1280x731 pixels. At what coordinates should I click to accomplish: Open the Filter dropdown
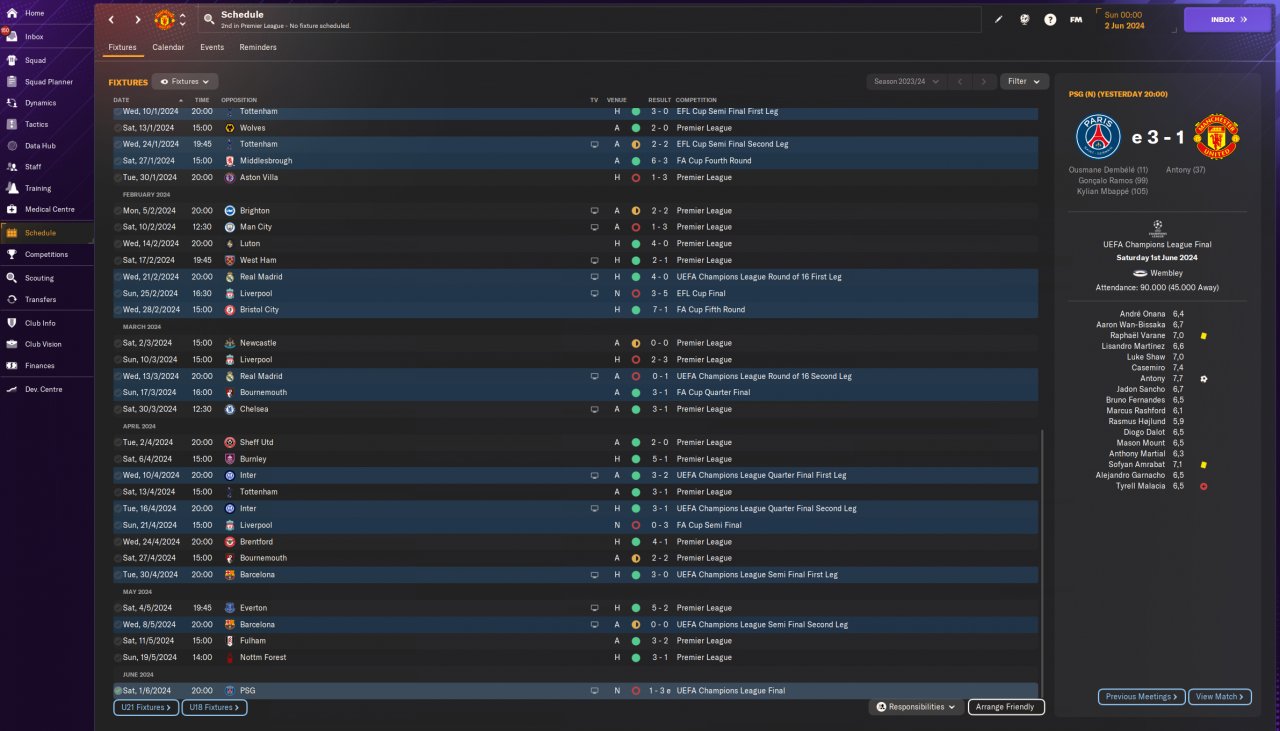pos(1023,82)
